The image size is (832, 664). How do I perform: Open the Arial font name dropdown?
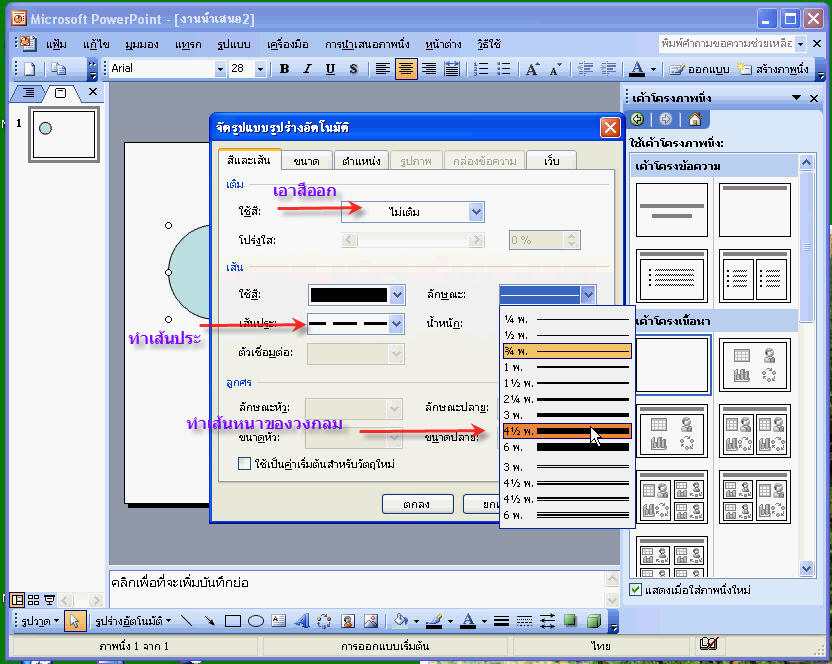(x=220, y=69)
